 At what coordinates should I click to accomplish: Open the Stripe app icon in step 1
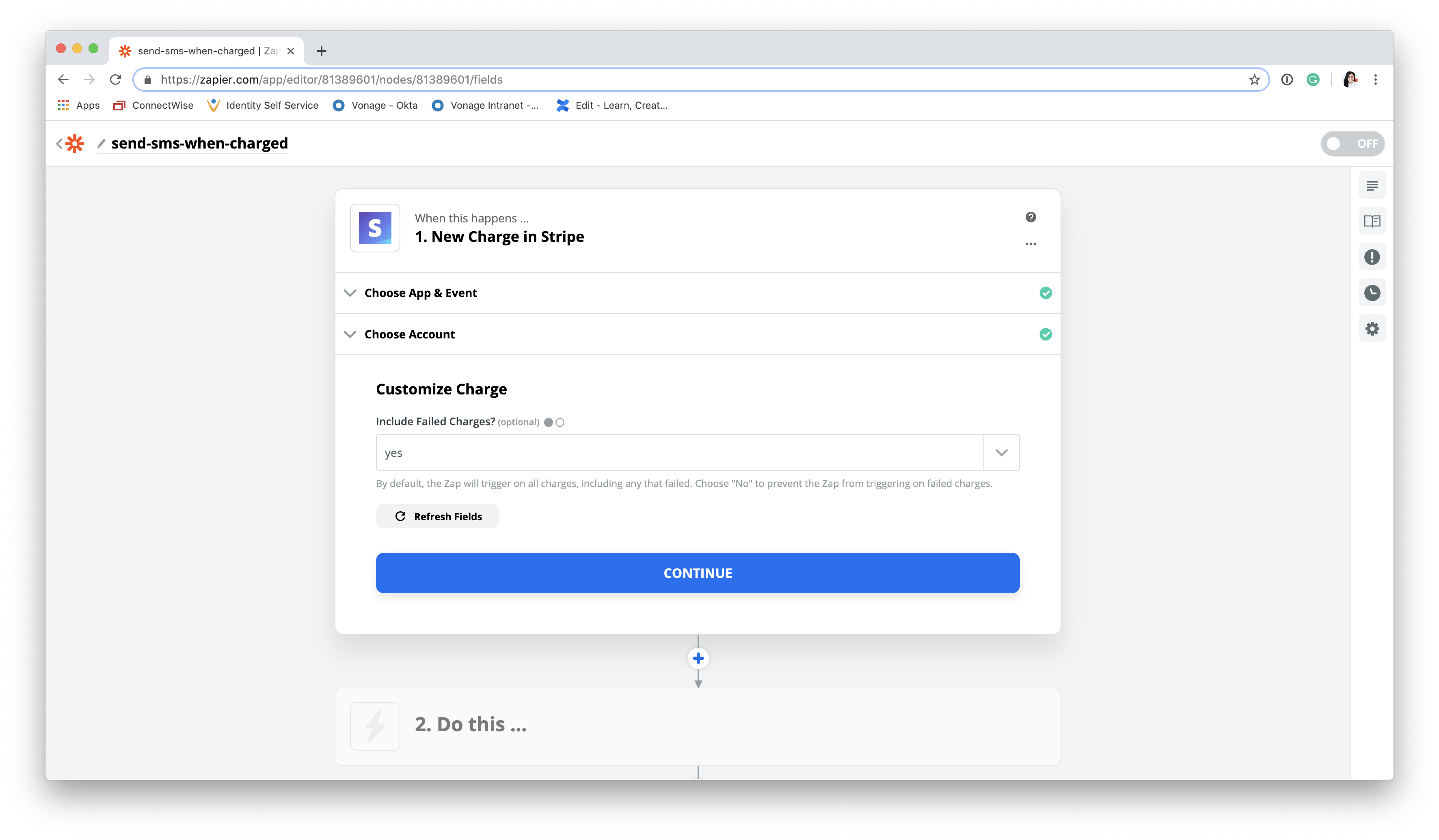tap(375, 228)
